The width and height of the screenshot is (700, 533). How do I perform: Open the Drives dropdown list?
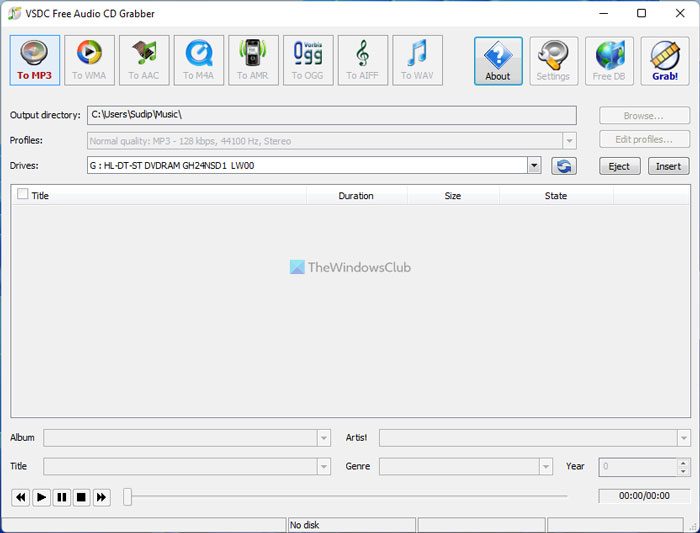[534, 166]
